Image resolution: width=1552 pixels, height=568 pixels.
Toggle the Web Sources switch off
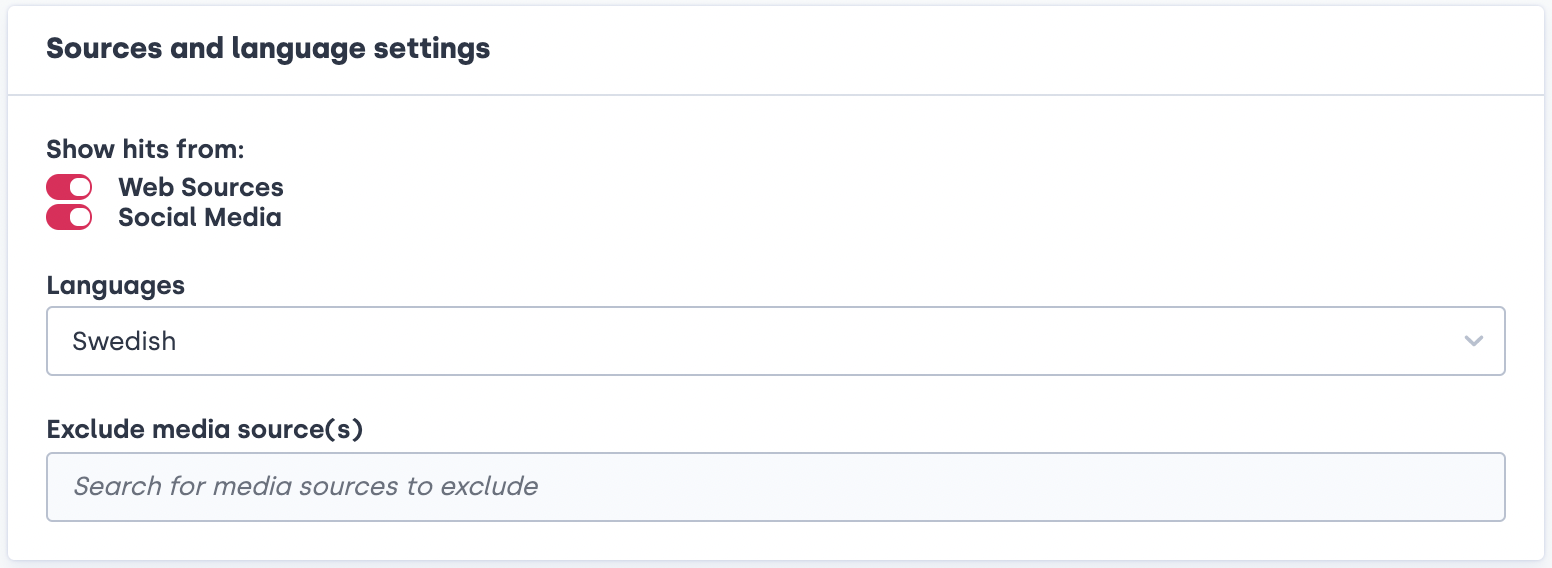coord(69,187)
